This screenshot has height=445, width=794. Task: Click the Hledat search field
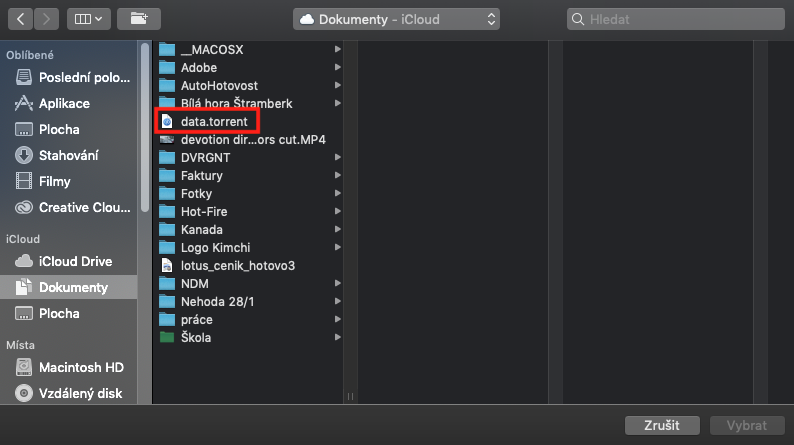pos(675,19)
